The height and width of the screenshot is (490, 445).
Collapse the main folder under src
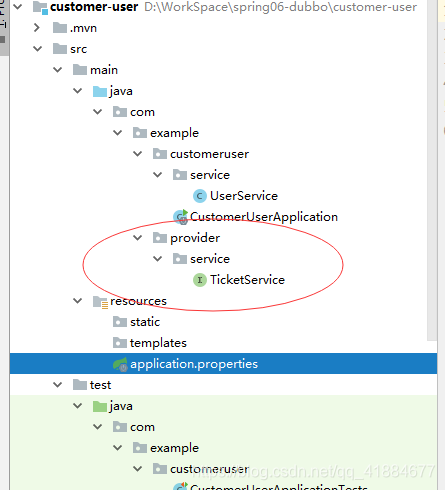tap(58, 70)
